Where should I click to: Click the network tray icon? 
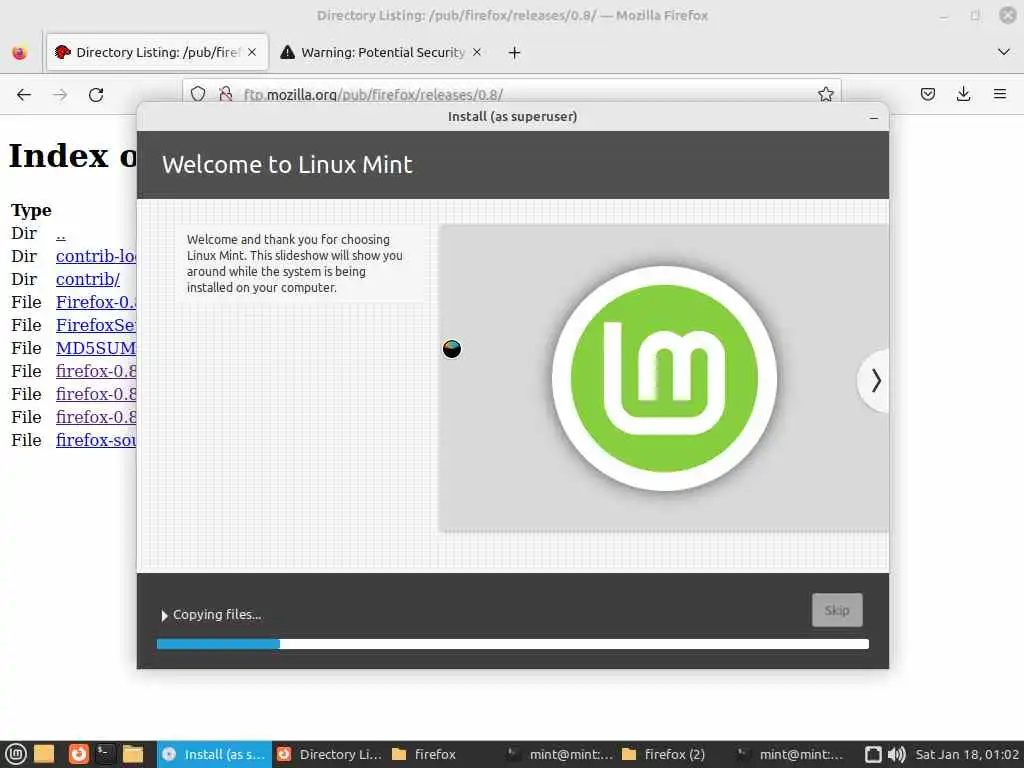pyautogui.click(x=873, y=754)
